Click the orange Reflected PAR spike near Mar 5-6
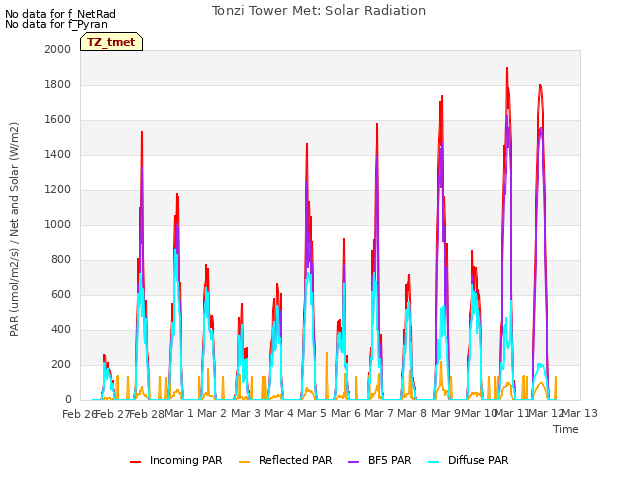640x480 pixels. pyautogui.click(x=327, y=353)
